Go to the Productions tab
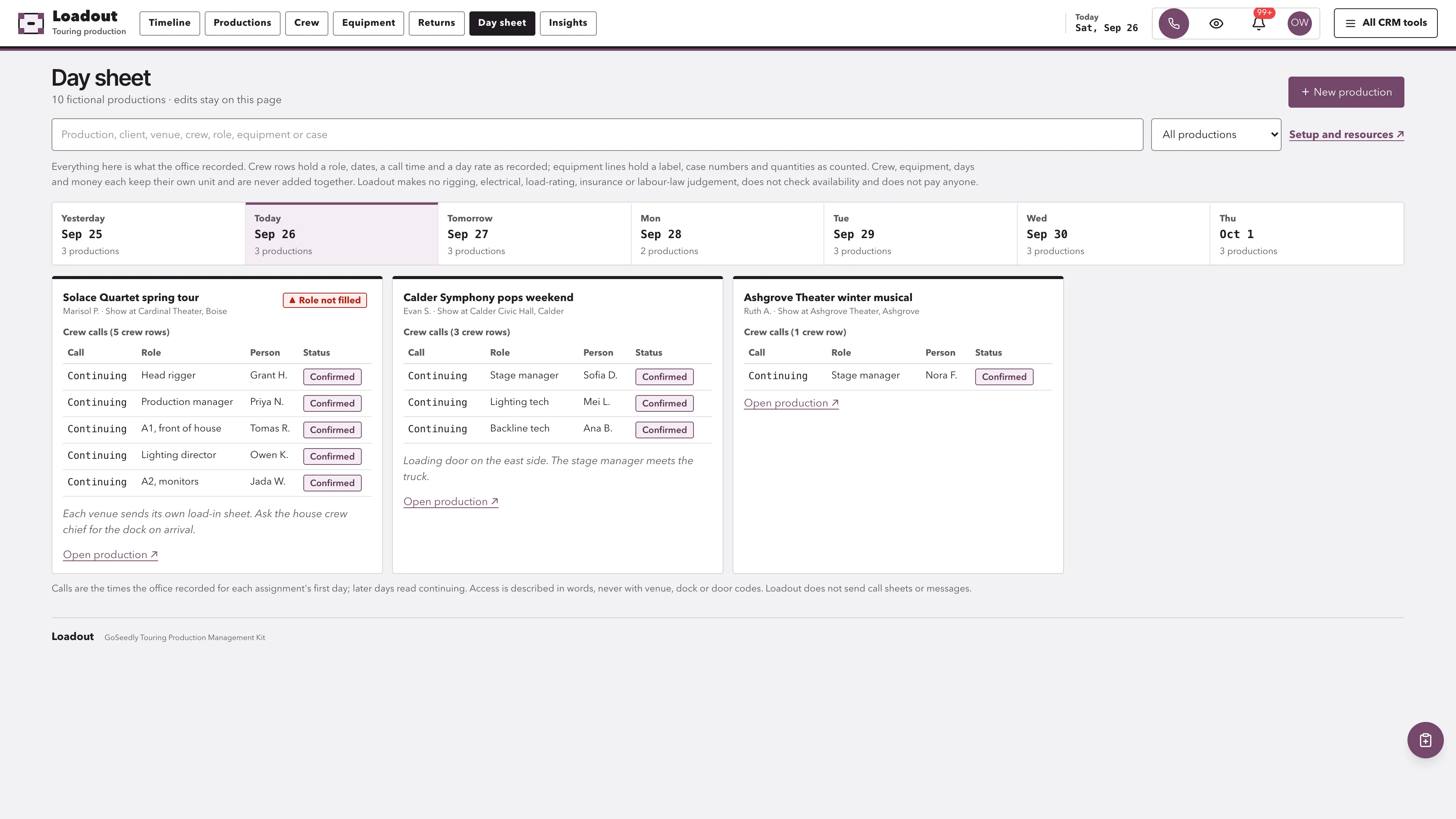Image resolution: width=1456 pixels, height=819 pixels. click(x=243, y=23)
